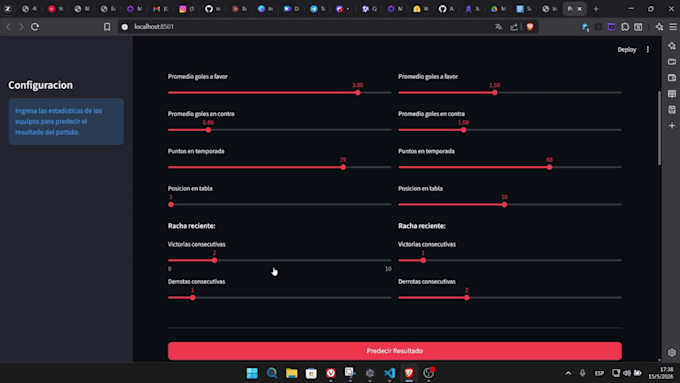The width and height of the screenshot is (680, 383).
Task: Click right Victorias consecutivas slider handle
Action: (x=423, y=260)
